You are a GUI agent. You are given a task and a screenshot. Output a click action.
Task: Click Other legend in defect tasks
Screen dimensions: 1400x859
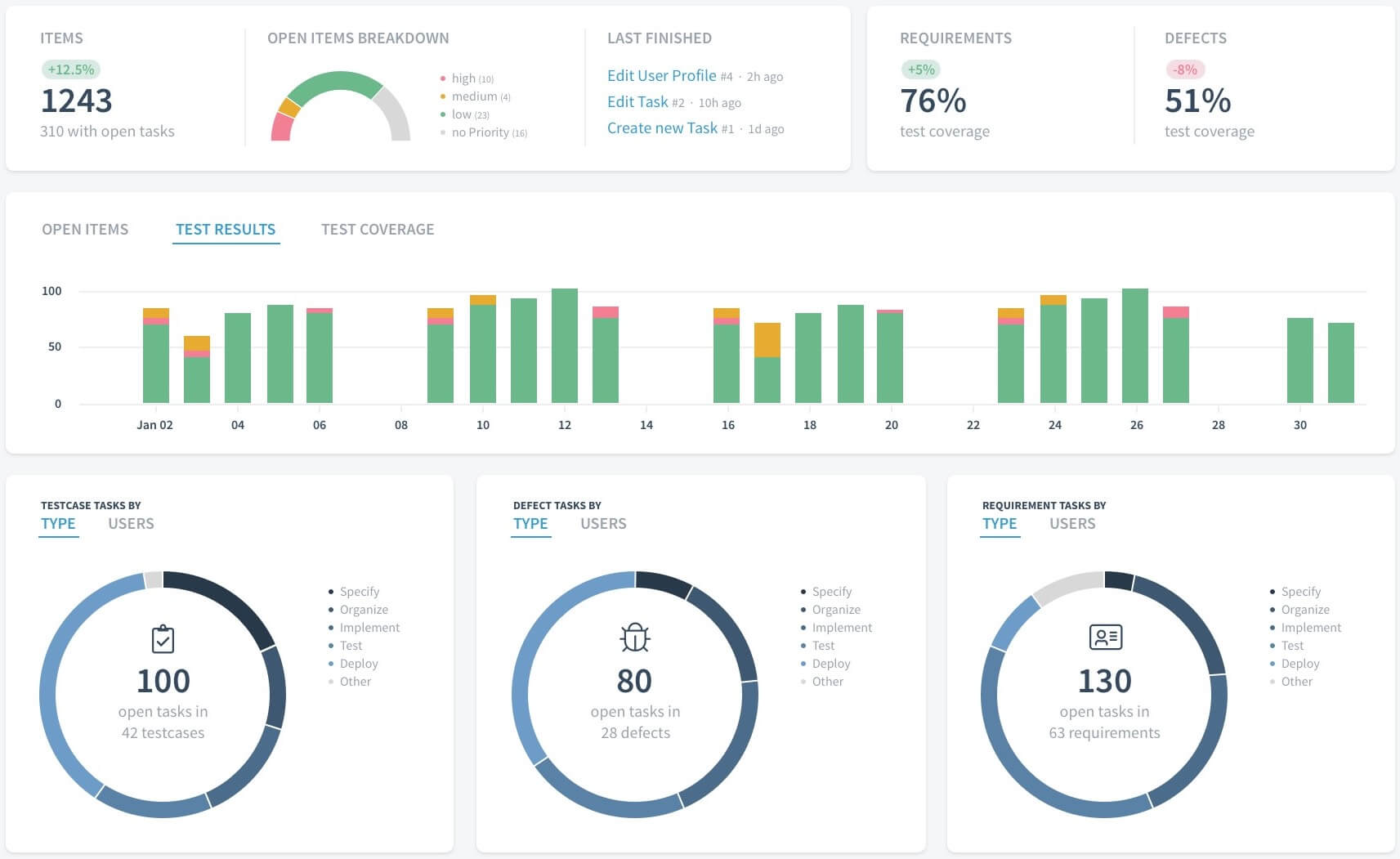pos(822,682)
